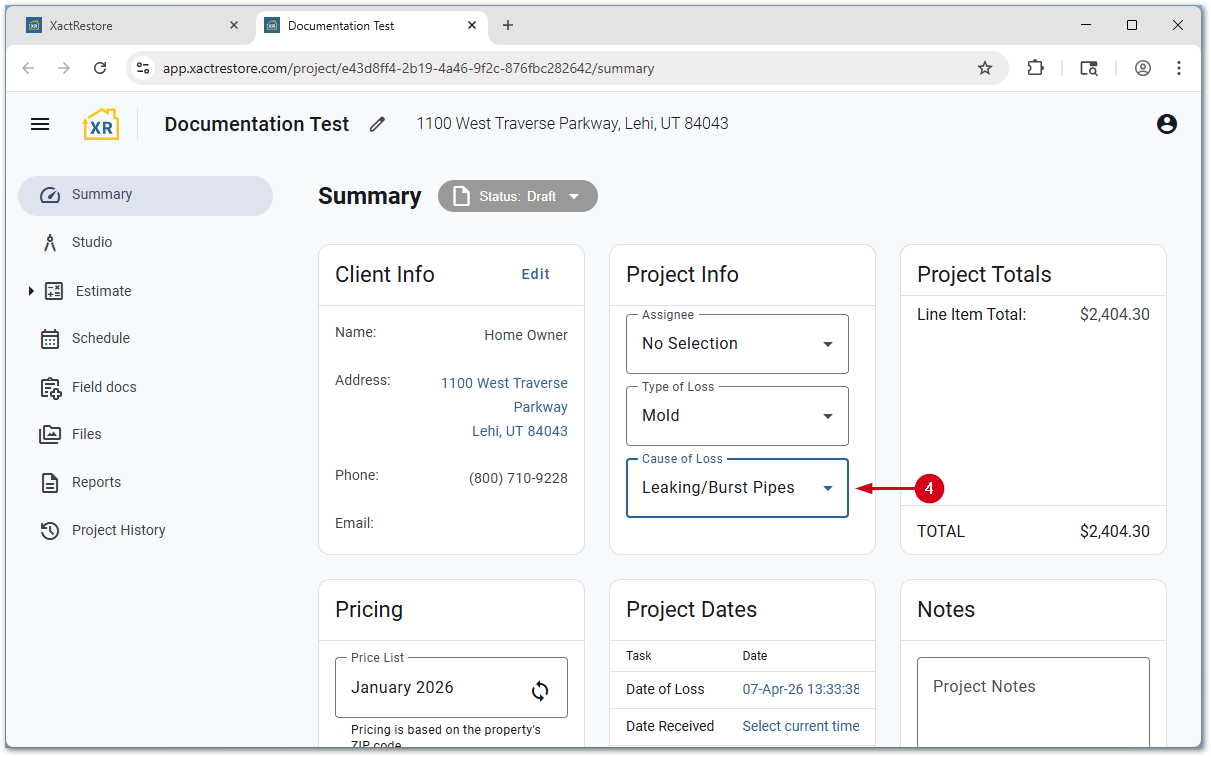This screenshot has width=1211, height=757.
Task: Bookmark this page with the star icon
Action: [985, 68]
